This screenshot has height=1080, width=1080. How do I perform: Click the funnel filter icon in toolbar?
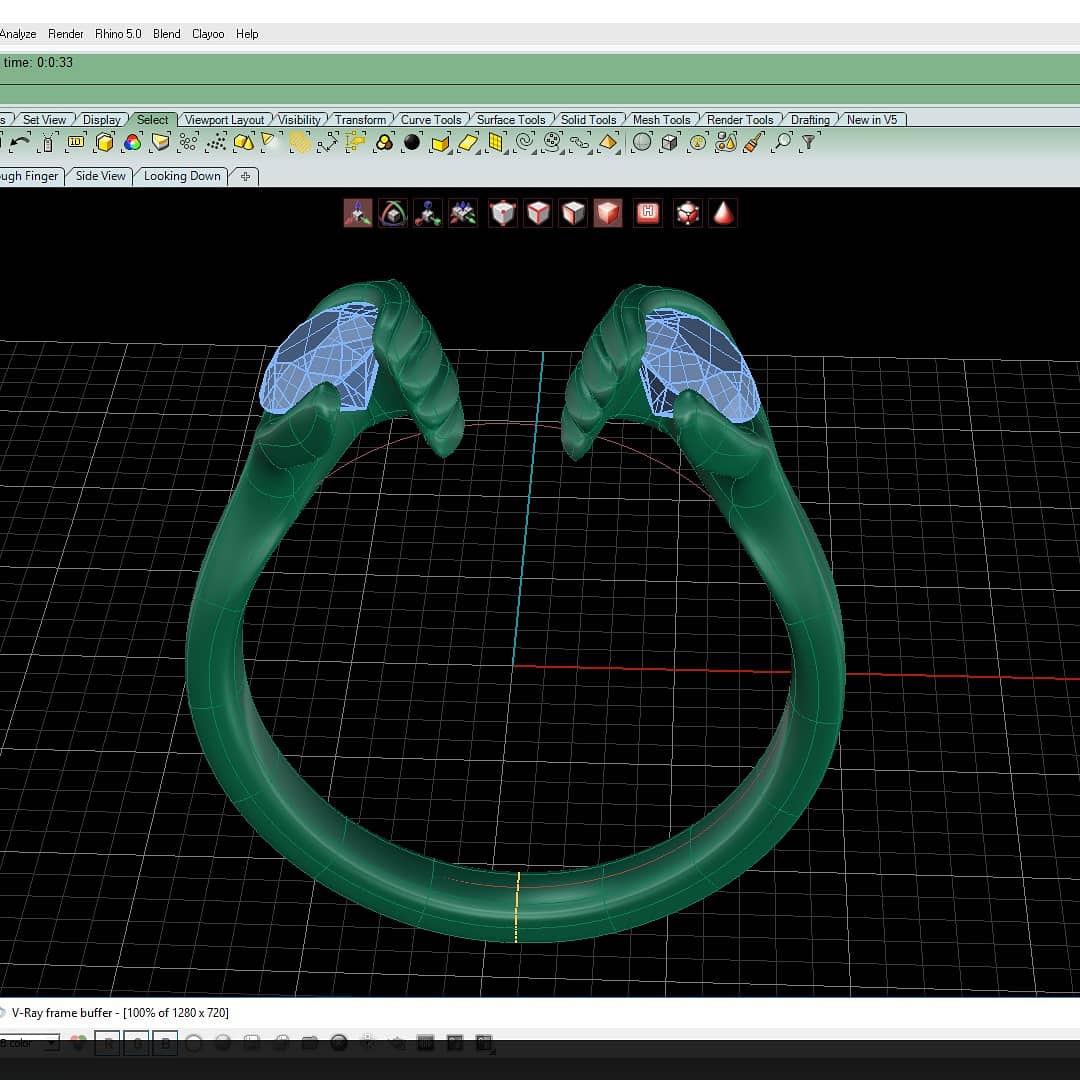(809, 142)
